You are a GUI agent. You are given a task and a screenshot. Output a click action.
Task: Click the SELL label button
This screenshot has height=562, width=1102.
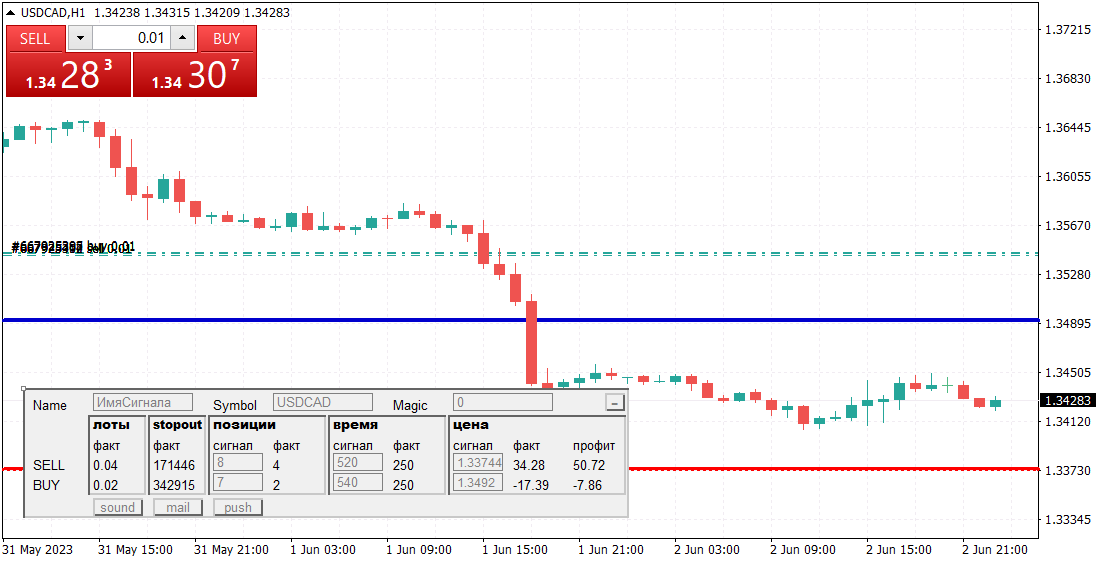[35, 39]
